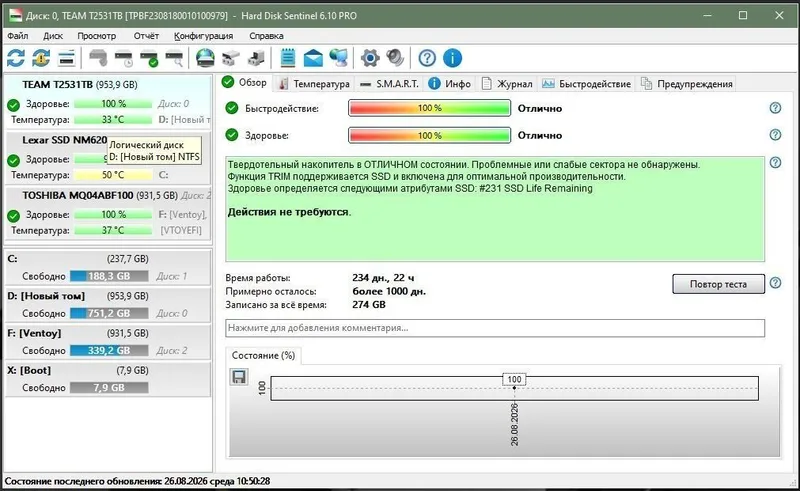Open the Конфигурация menu

[x=203, y=36]
